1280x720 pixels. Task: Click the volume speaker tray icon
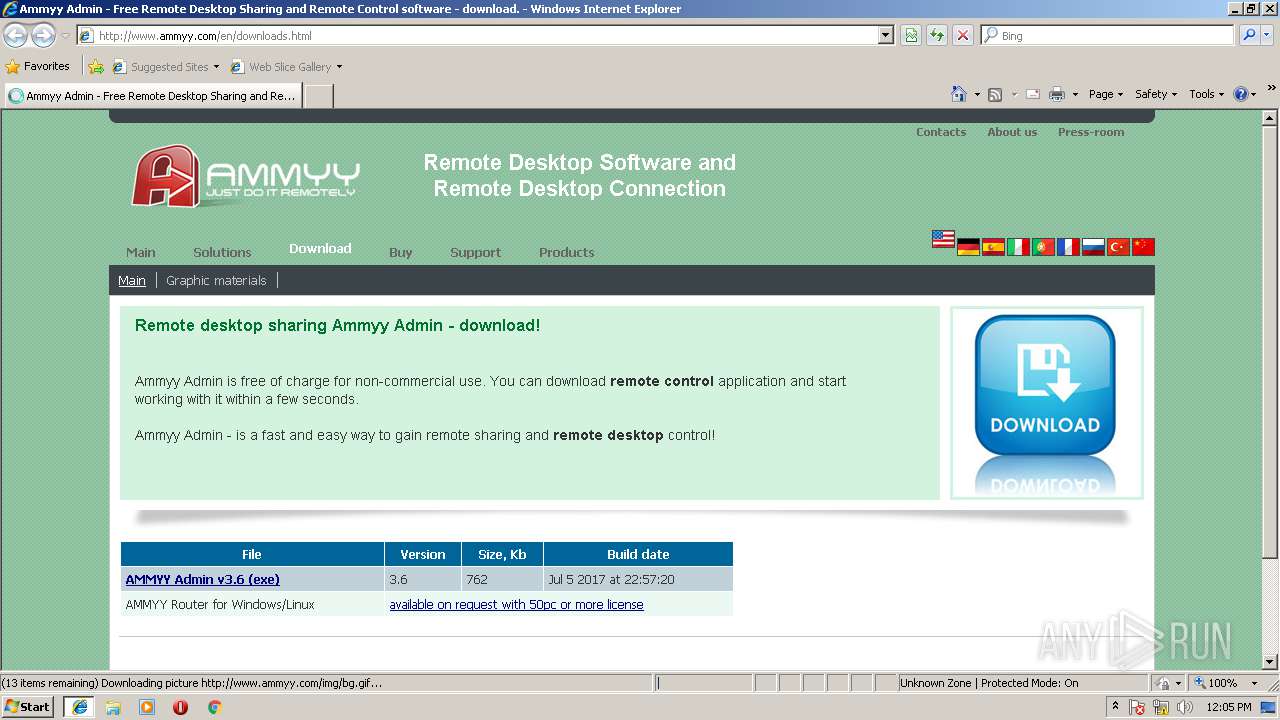pyautogui.click(x=1185, y=707)
